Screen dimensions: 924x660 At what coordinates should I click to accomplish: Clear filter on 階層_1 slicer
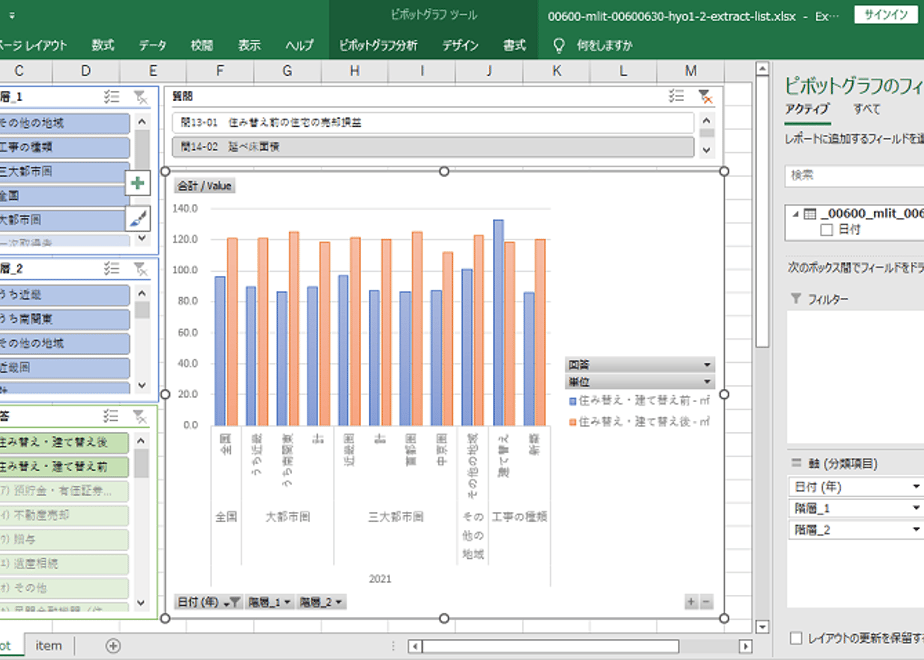click(x=140, y=97)
